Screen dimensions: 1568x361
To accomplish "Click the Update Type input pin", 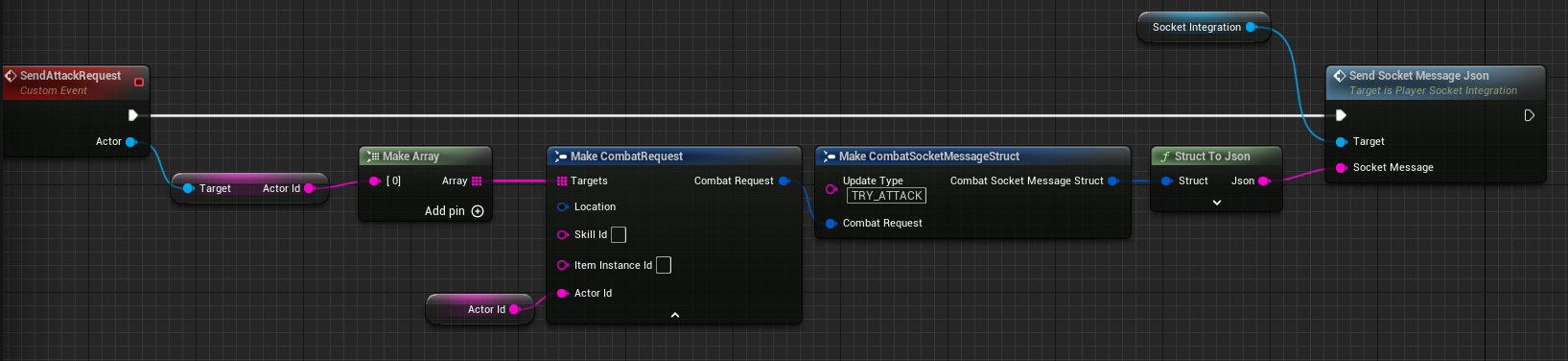I will pos(831,189).
